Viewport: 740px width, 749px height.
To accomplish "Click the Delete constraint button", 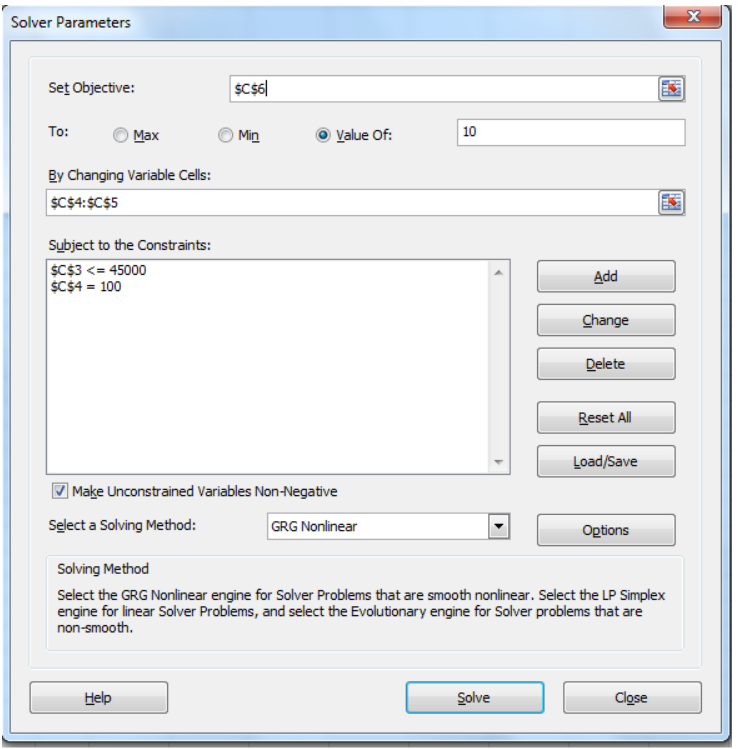I will [x=606, y=364].
